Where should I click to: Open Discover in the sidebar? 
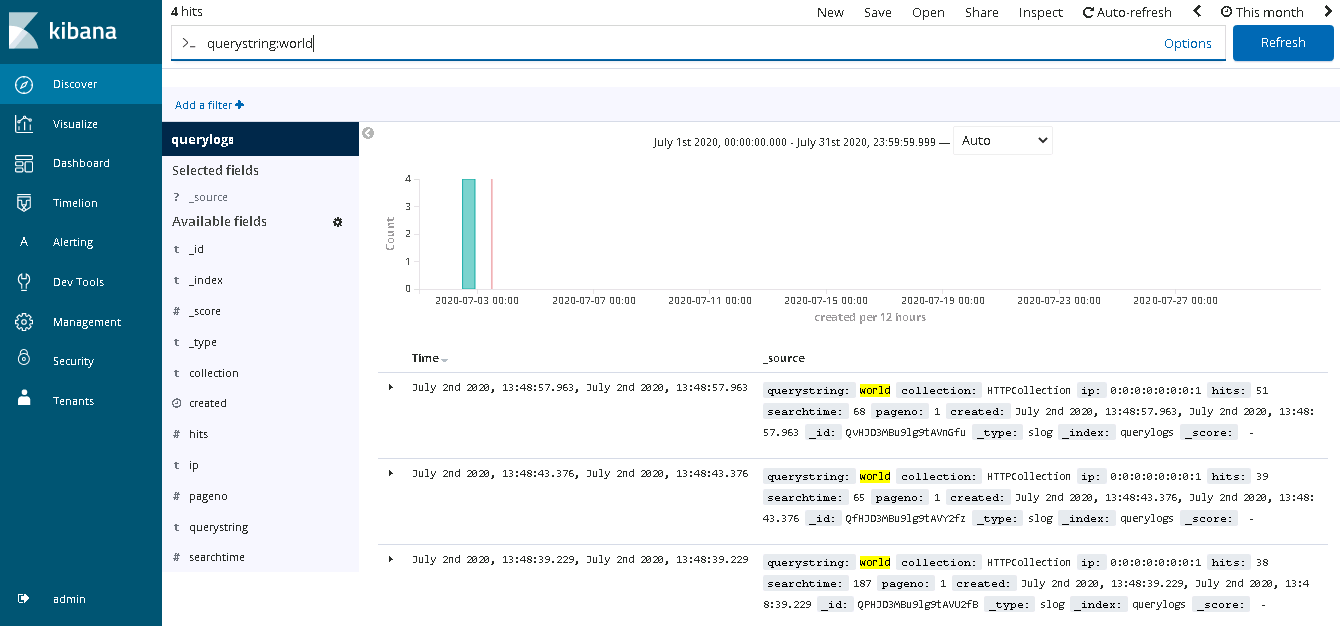81,84
